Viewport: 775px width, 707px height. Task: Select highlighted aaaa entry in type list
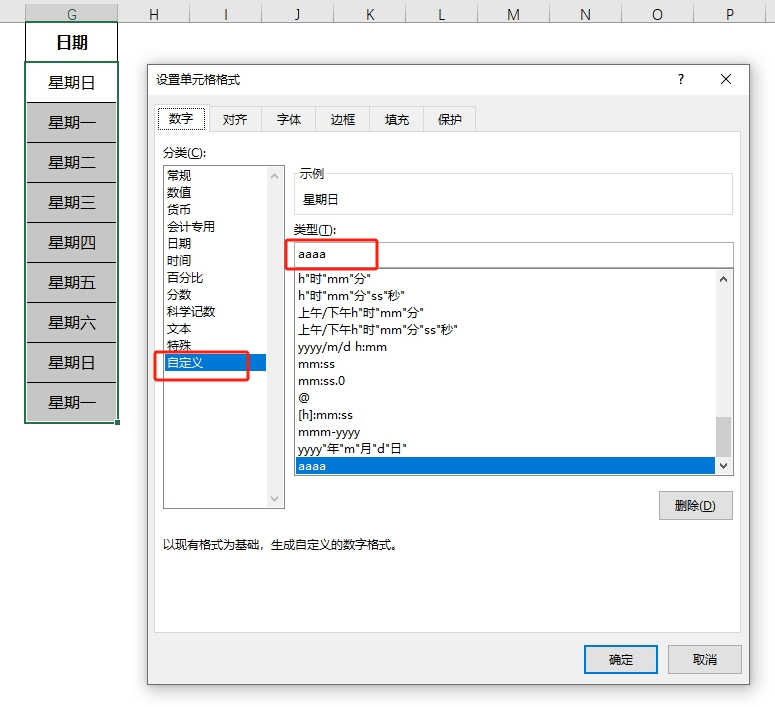pos(505,466)
